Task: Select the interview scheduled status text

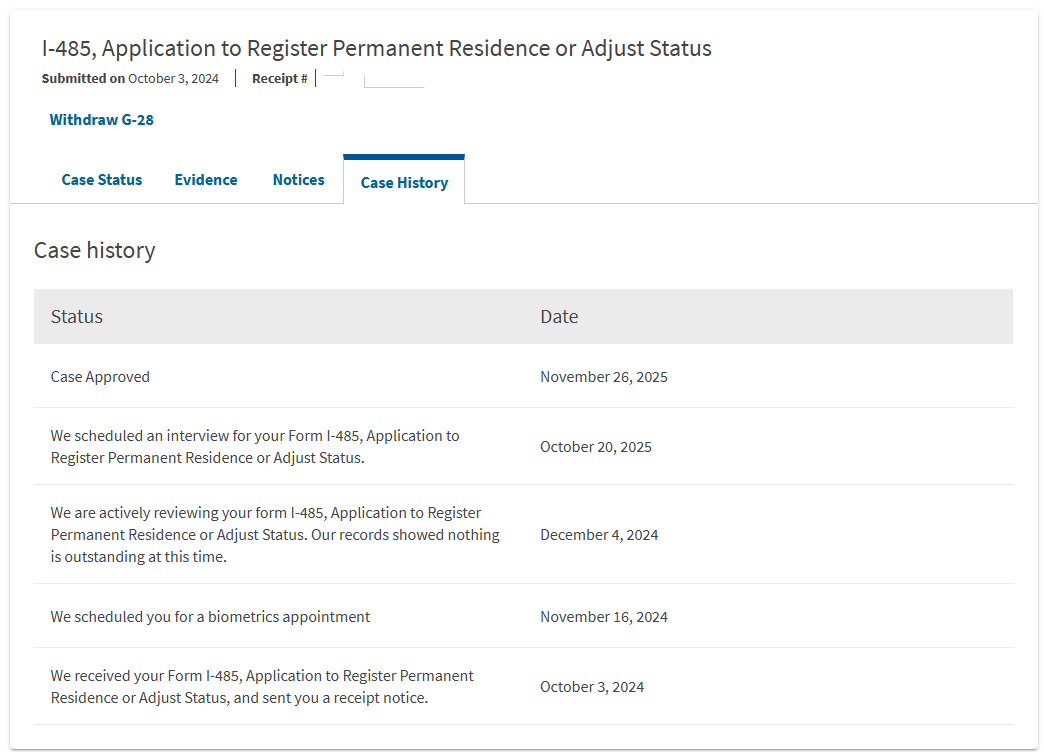Action: point(255,447)
